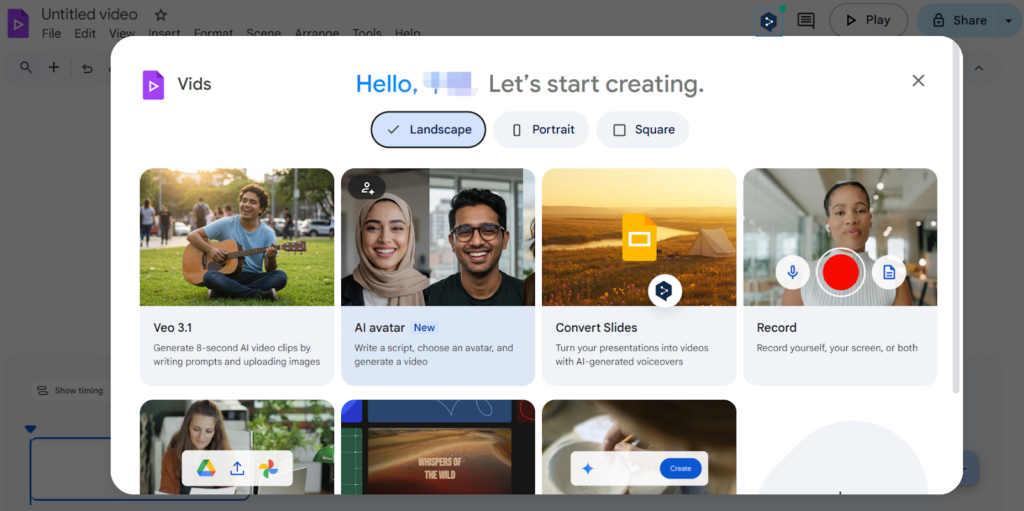
Task: Select the Landscape orientation option
Action: (428, 130)
